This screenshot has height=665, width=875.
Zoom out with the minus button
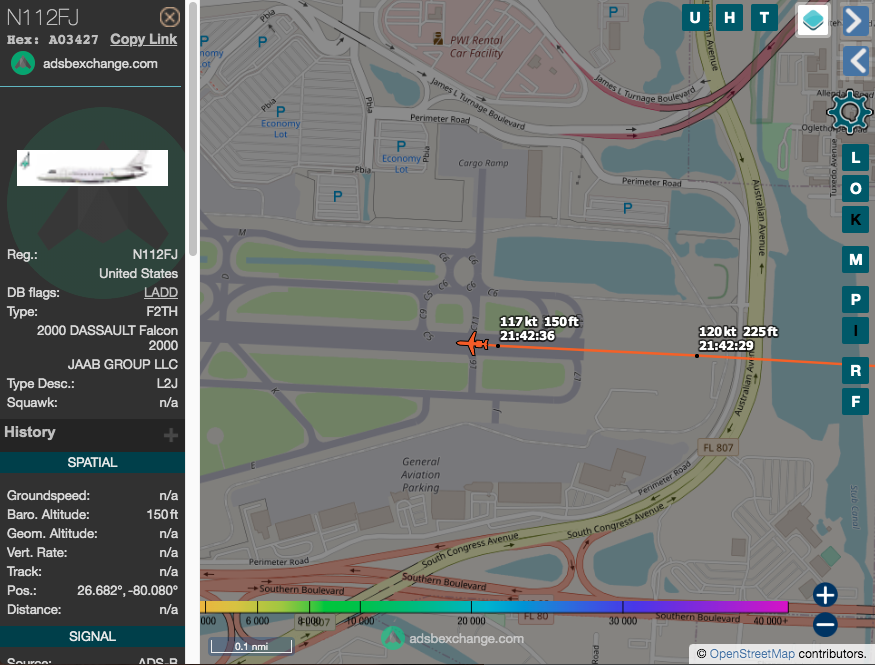click(x=825, y=624)
